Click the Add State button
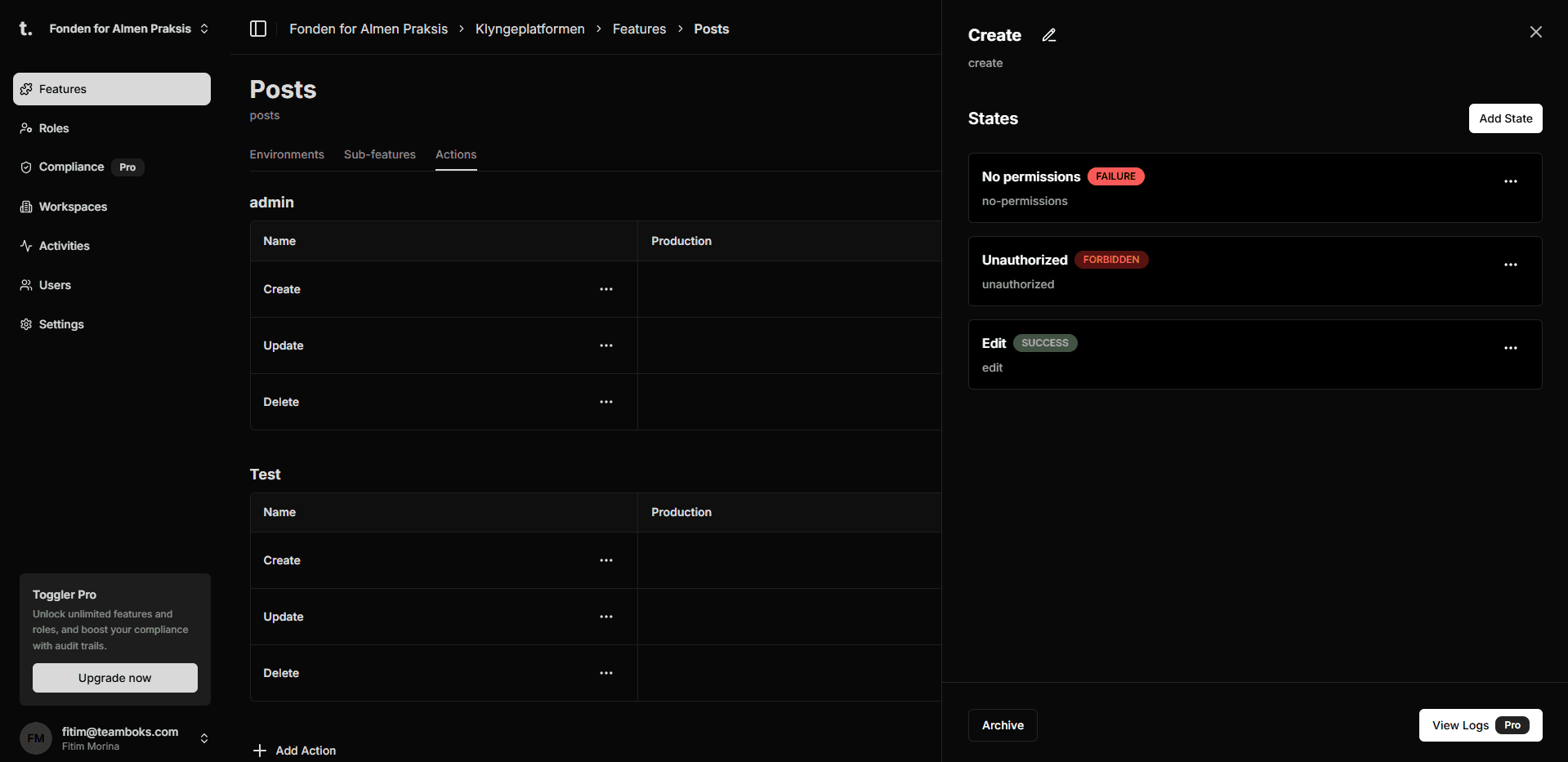The width and height of the screenshot is (1568, 762). click(x=1505, y=118)
